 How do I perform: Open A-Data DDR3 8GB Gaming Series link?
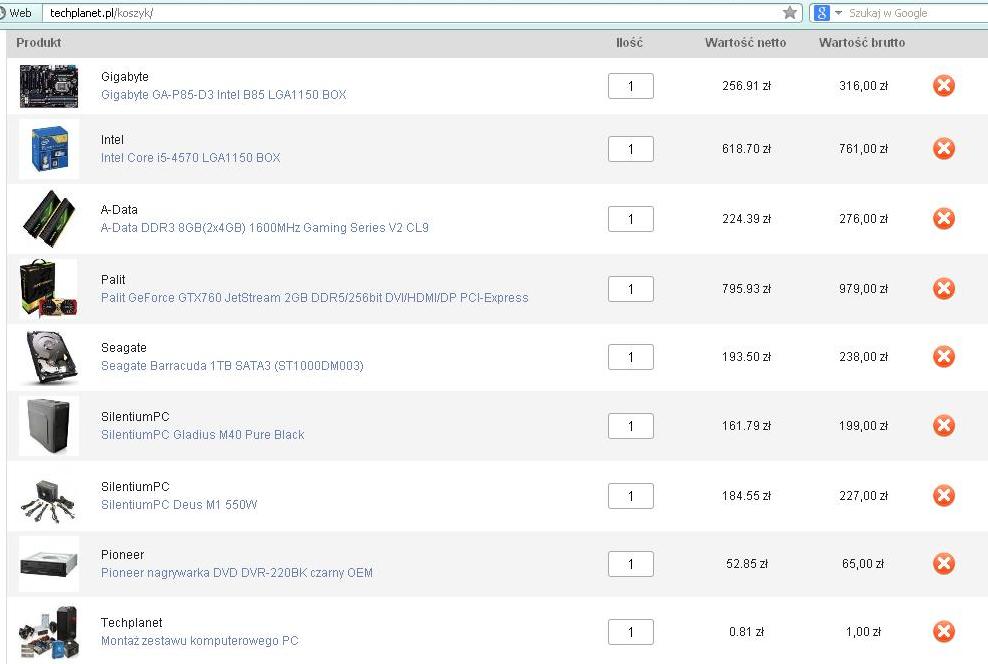[x=265, y=227]
